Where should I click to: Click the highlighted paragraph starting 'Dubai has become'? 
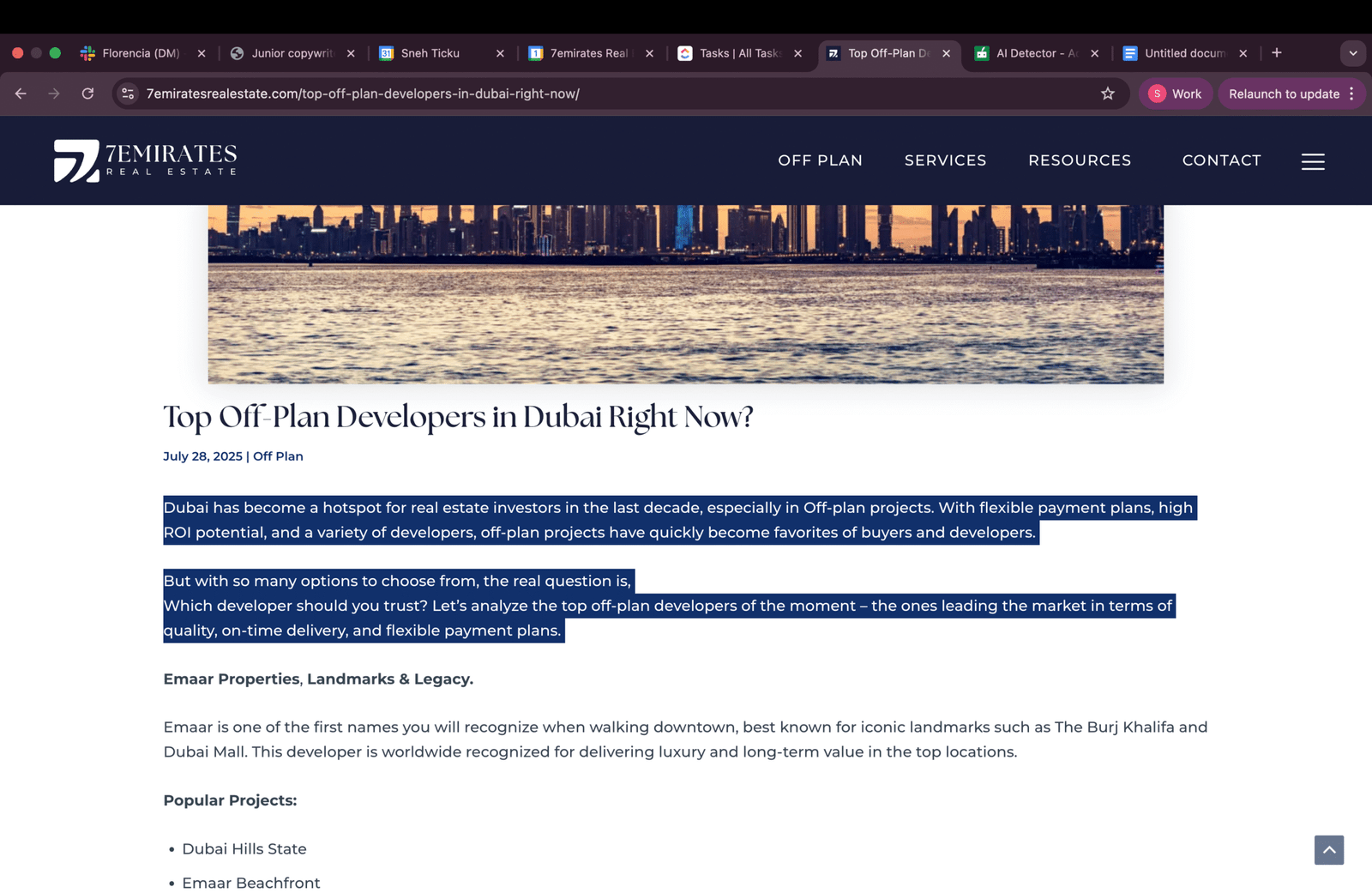680,520
